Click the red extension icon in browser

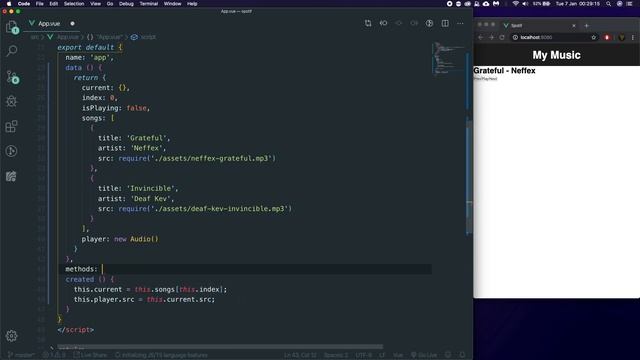pos(607,37)
